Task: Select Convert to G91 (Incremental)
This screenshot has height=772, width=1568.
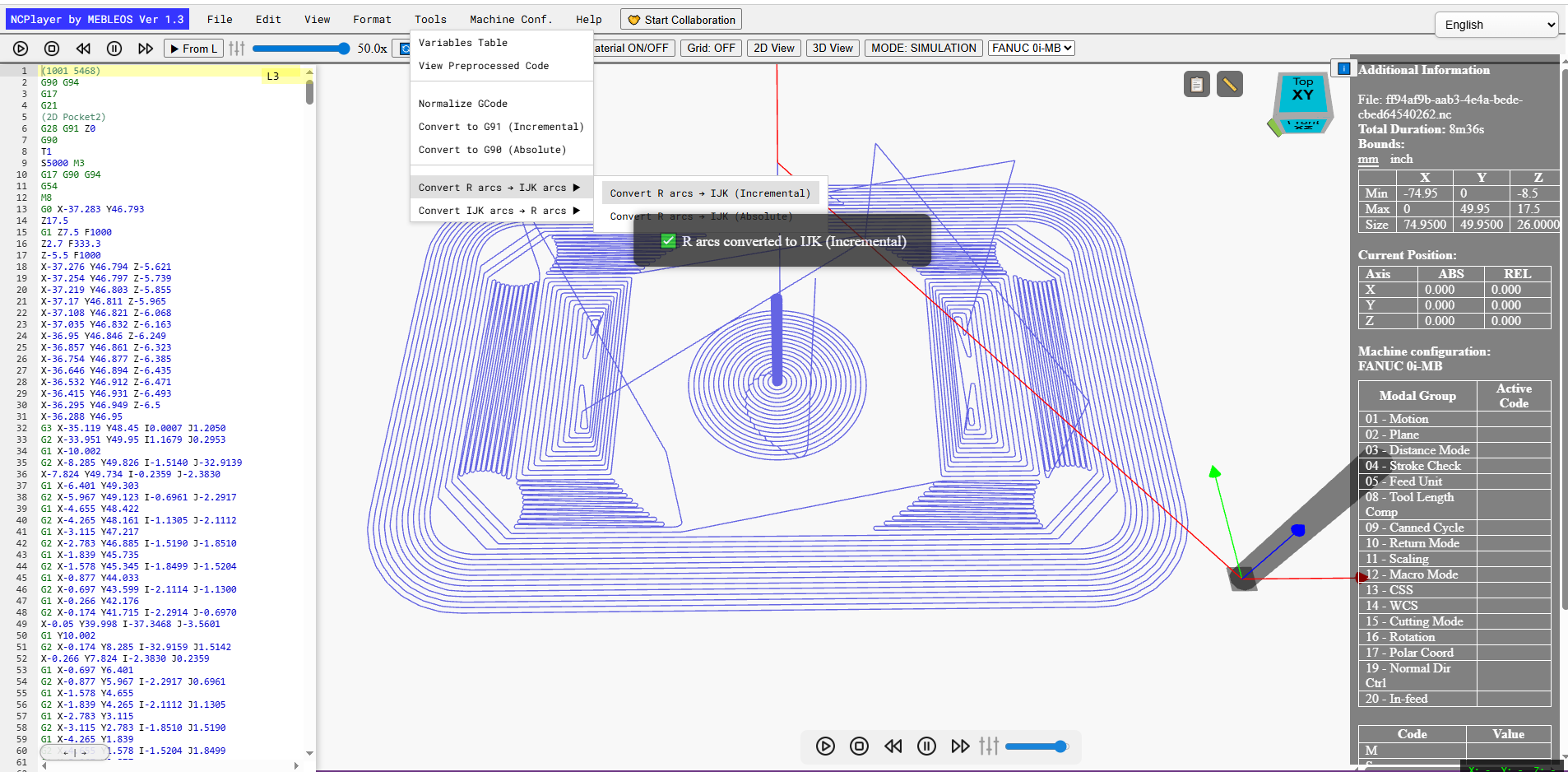Action: [501, 127]
